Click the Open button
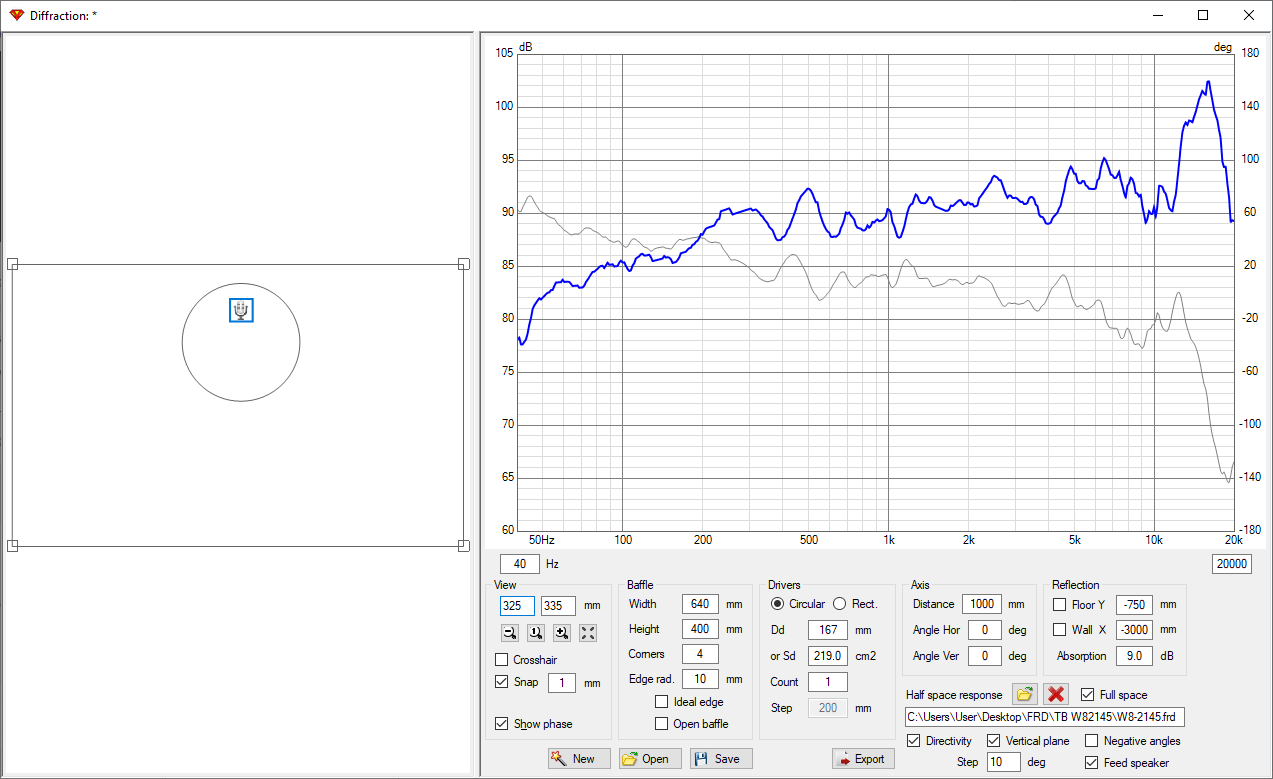This screenshot has width=1273, height=779. pos(650,759)
